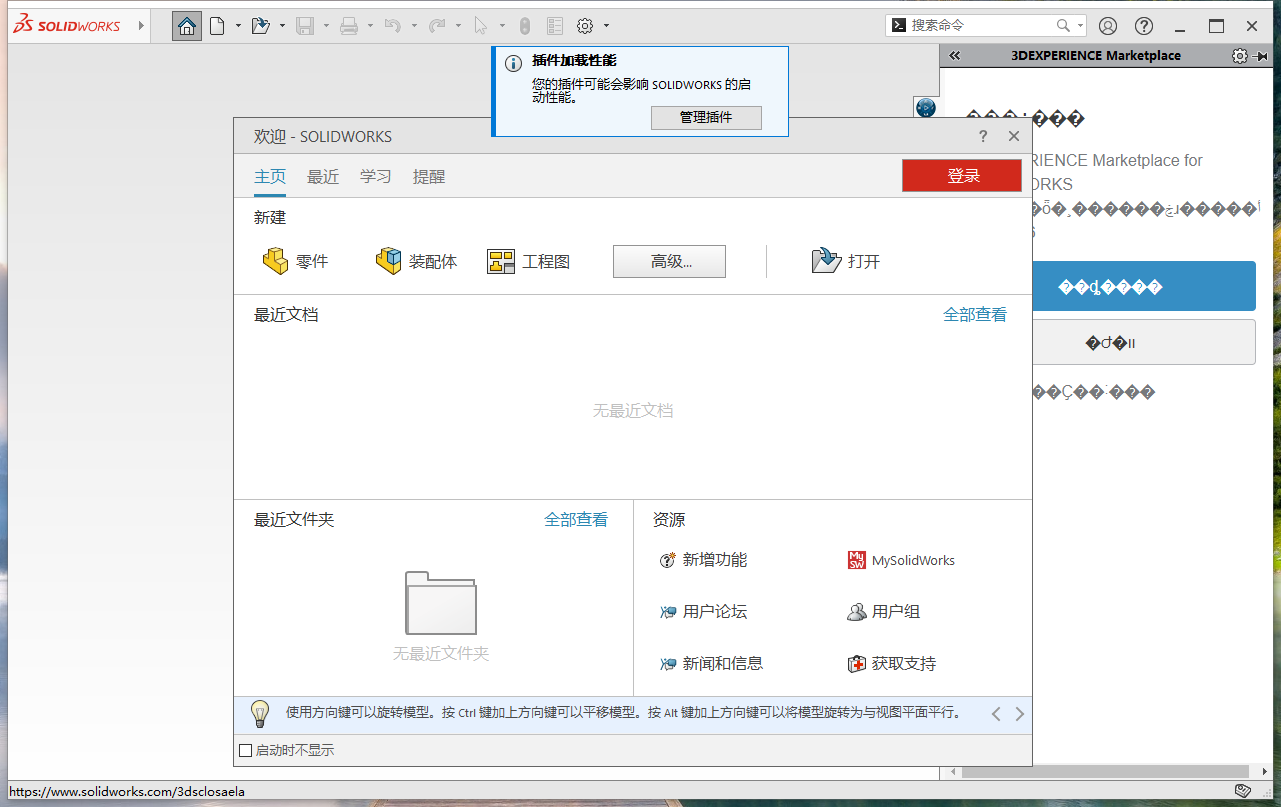
Task: Switch to the 最近 (Recent) tab
Action: coord(322,176)
